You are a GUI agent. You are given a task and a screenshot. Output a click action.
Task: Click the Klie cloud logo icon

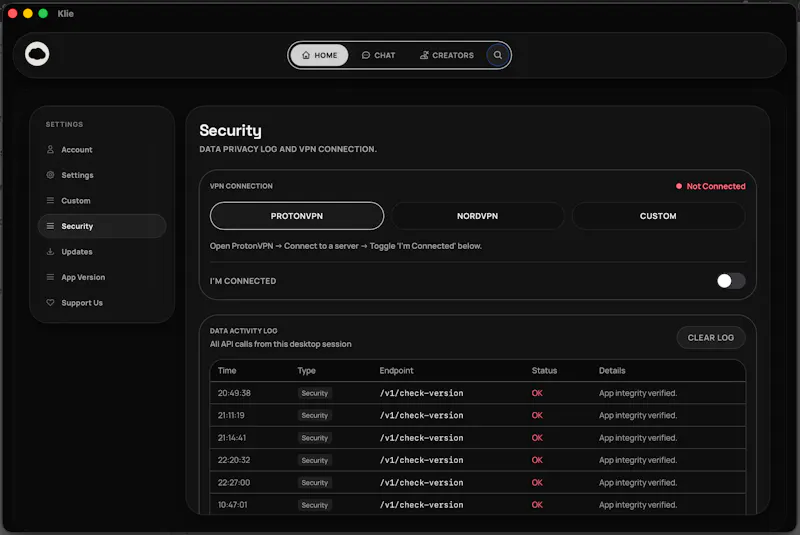[x=37, y=54]
